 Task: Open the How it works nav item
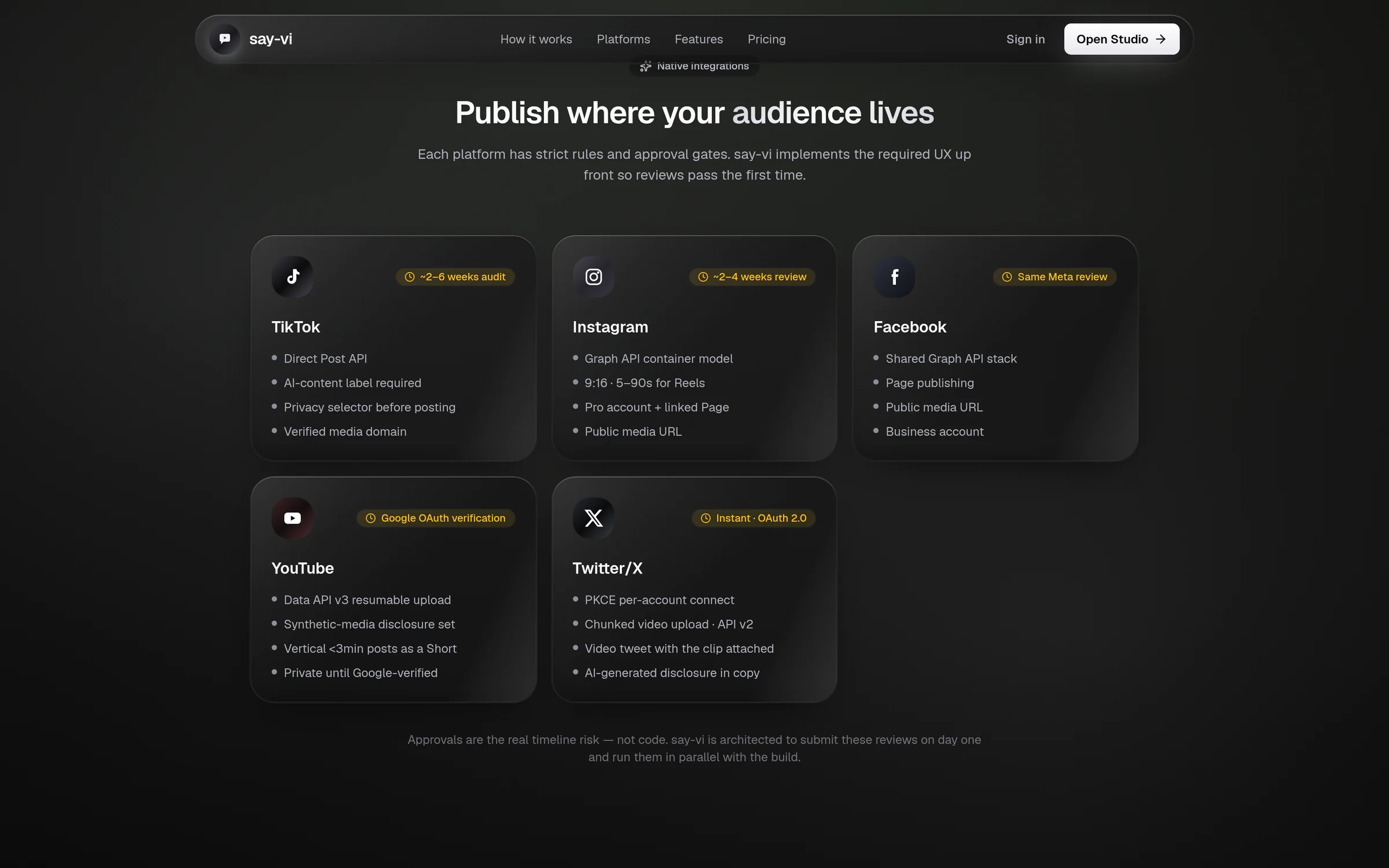point(537,39)
